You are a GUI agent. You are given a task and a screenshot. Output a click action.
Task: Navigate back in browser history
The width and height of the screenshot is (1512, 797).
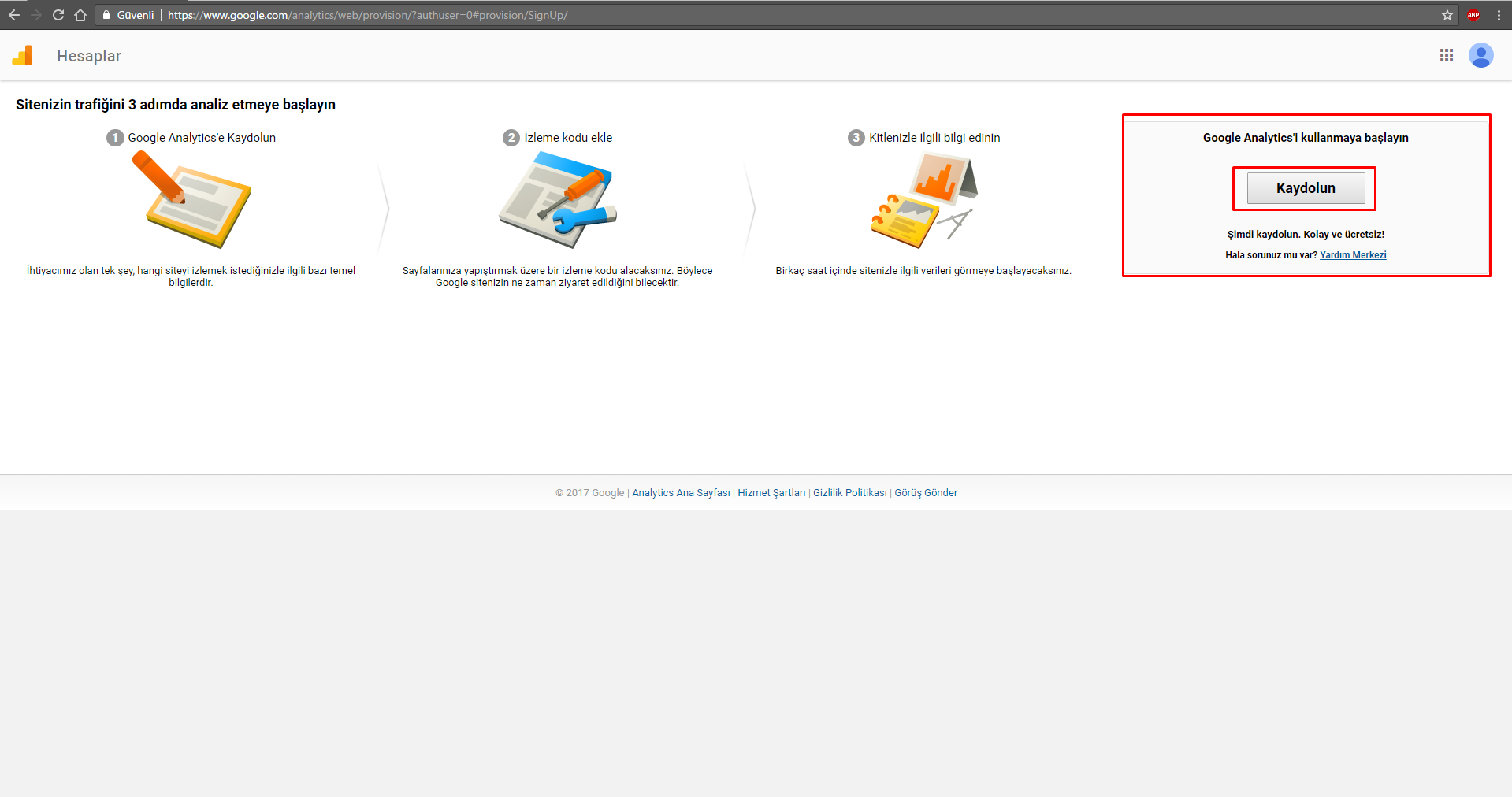pyautogui.click(x=14, y=15)
